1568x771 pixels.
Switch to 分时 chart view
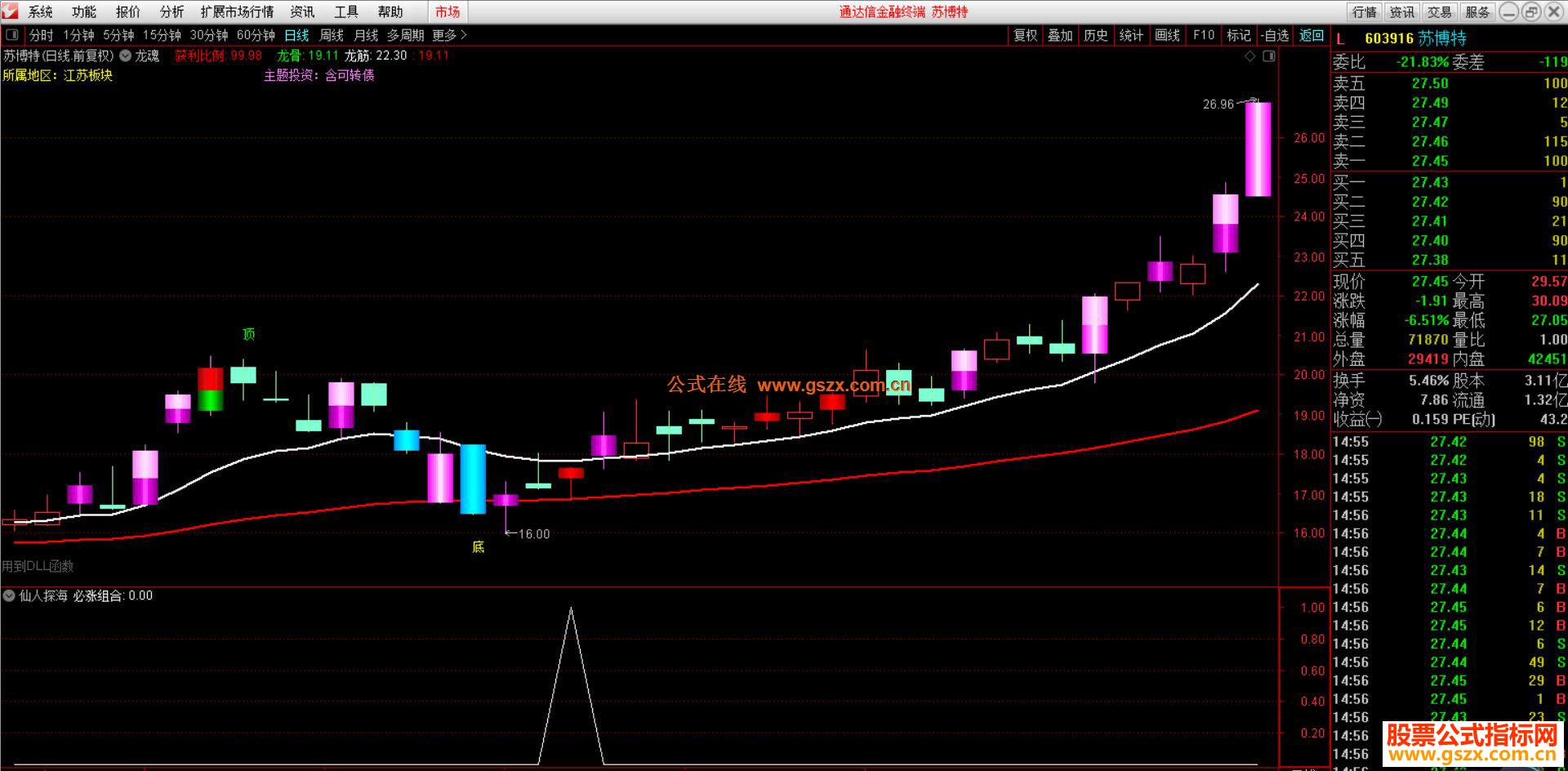point(41,35)
